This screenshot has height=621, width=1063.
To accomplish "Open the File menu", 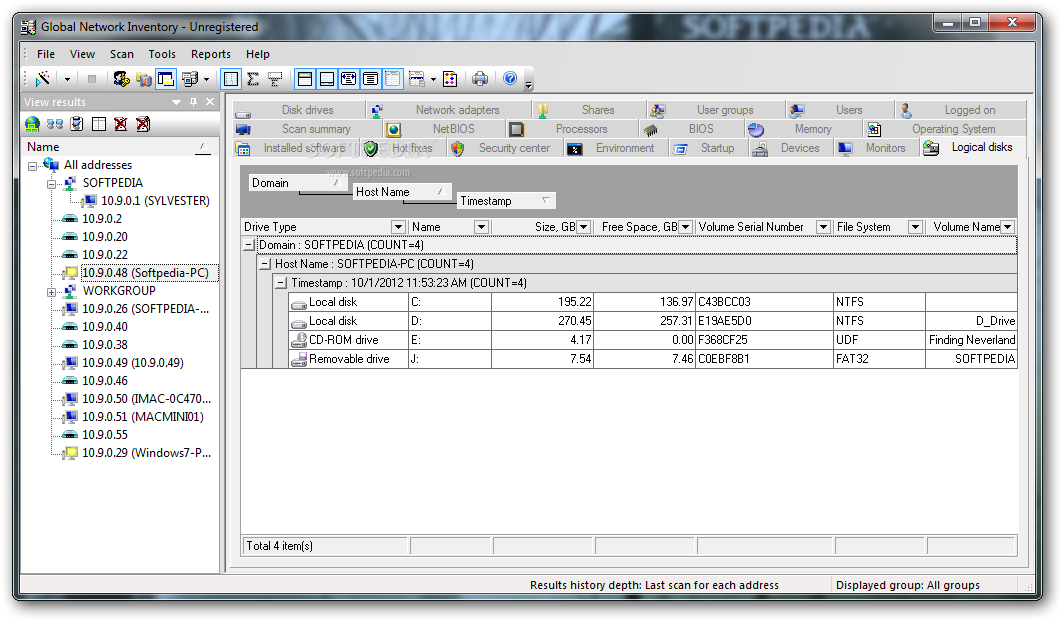I will [x=46, y=54].
